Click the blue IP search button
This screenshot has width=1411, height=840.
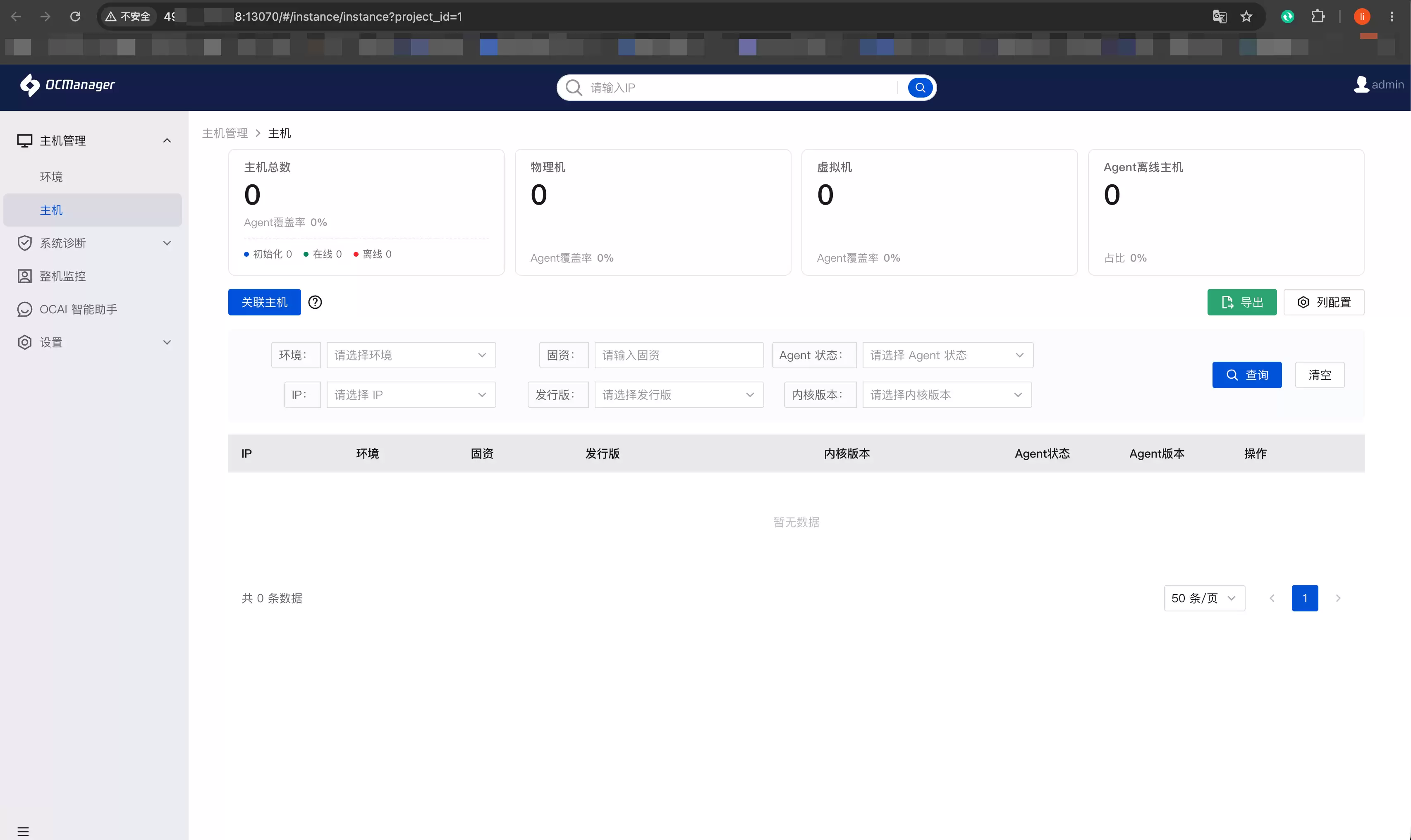pyautogui.click(x=920, y=88)
